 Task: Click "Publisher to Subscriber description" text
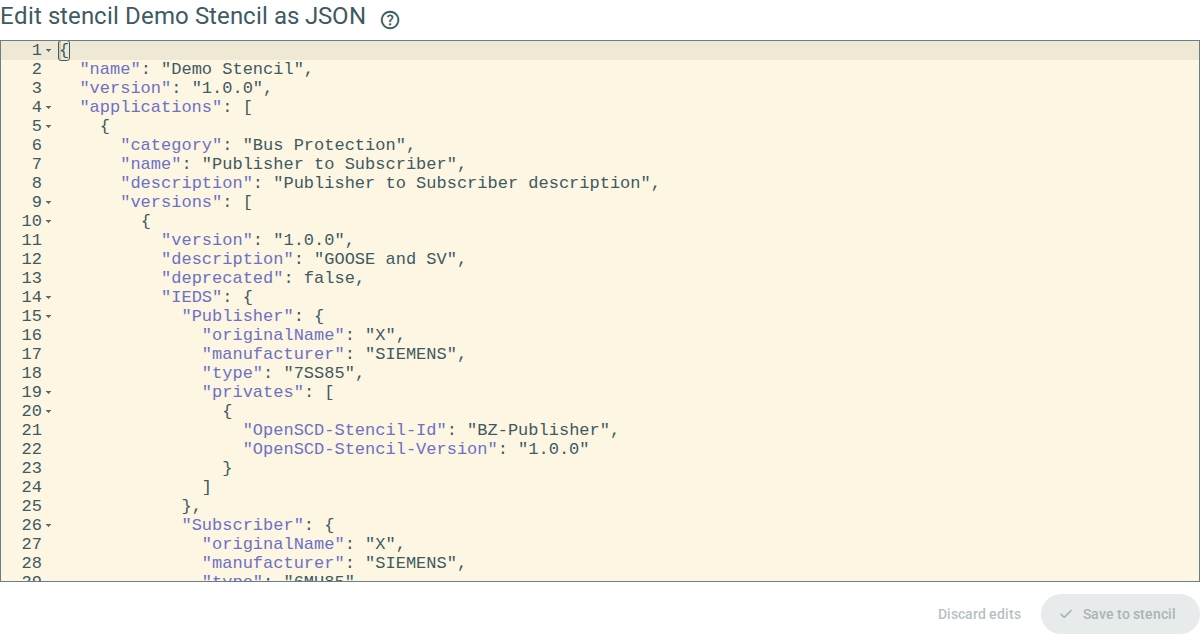coord(462,183)
